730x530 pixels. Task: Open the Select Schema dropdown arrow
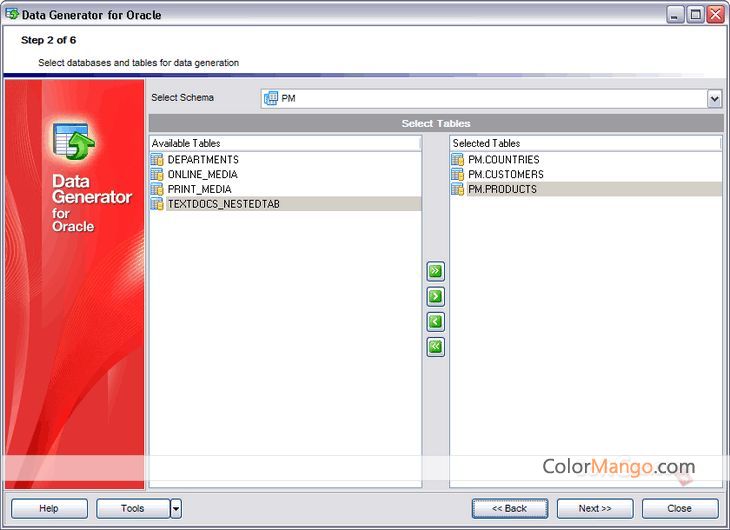point(714,99)
